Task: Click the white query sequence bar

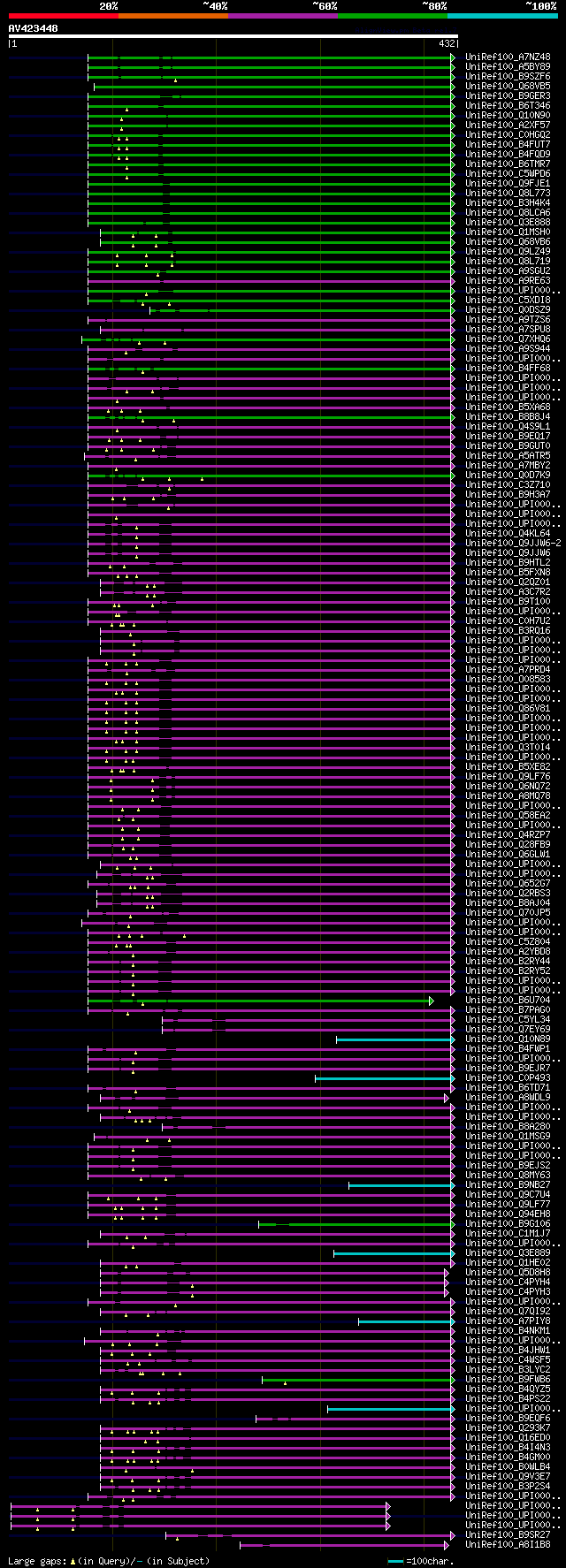Action: pyautogui.click(x=233, y=36)
